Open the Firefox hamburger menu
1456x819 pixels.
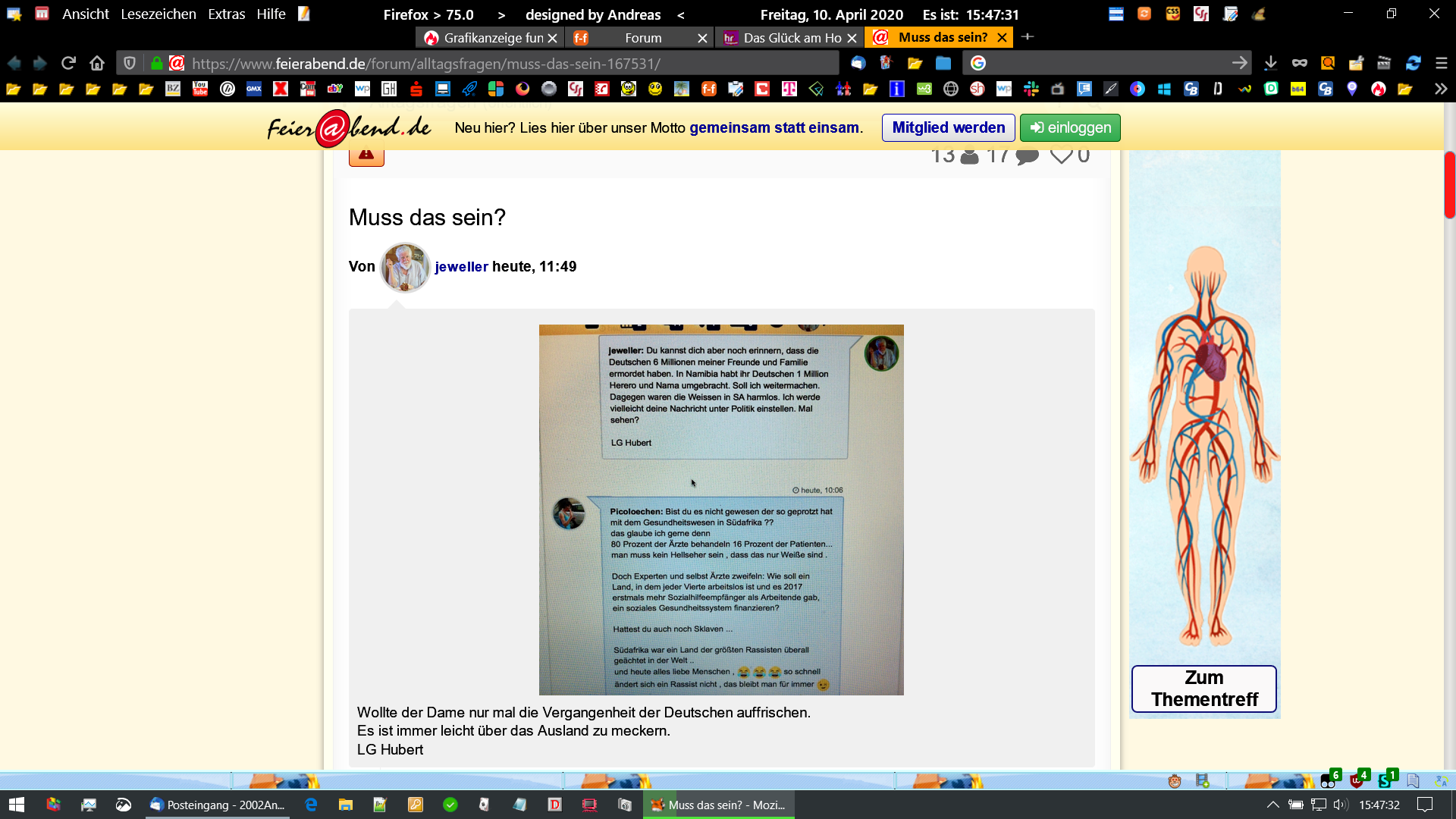click(x=1441, y=63)
